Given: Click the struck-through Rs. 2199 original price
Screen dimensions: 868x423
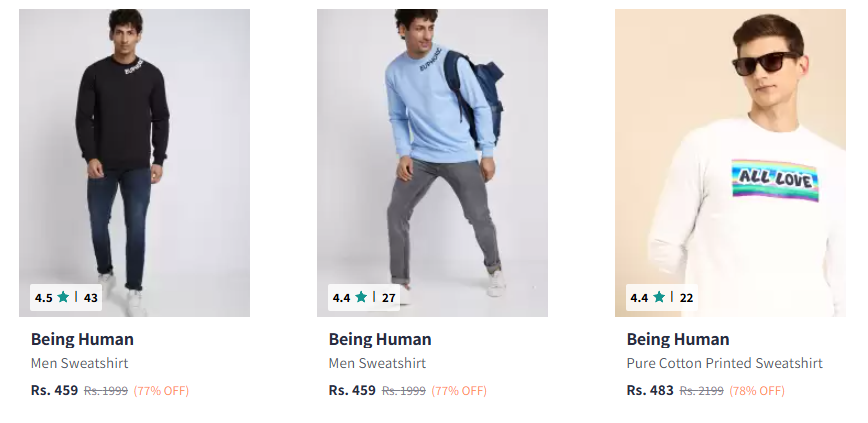Looking at the screenshot, I should tap(701, 391).
